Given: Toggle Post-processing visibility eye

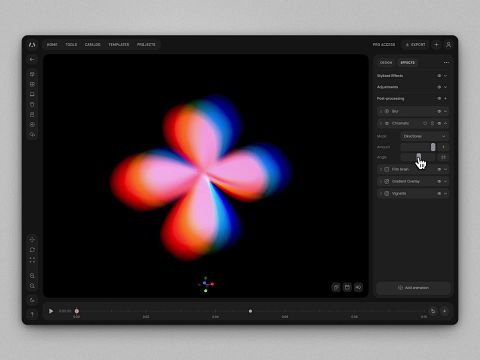Looking at the screenshot, I should point(439,98).
